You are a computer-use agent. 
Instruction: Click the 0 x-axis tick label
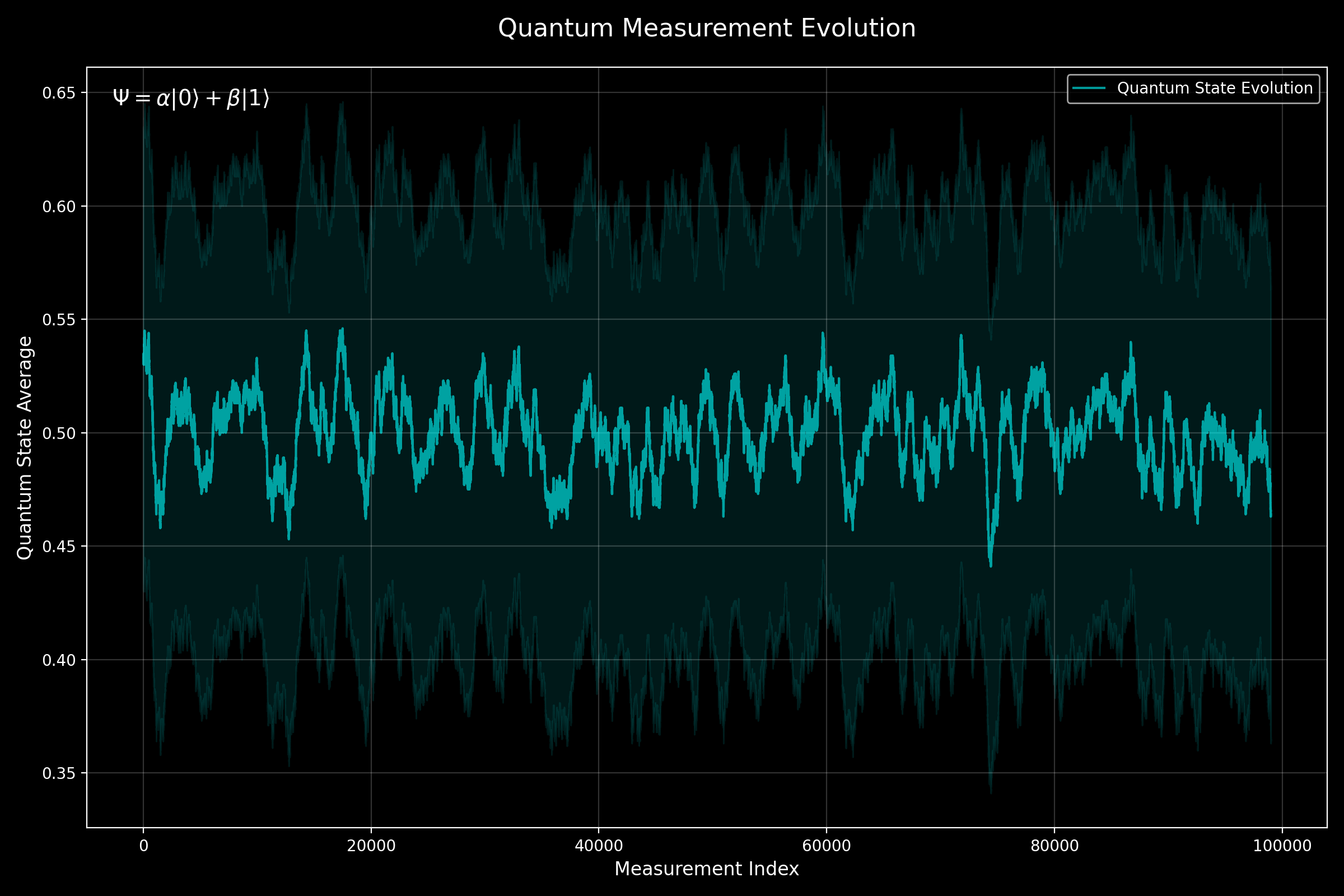click(143, 846)
